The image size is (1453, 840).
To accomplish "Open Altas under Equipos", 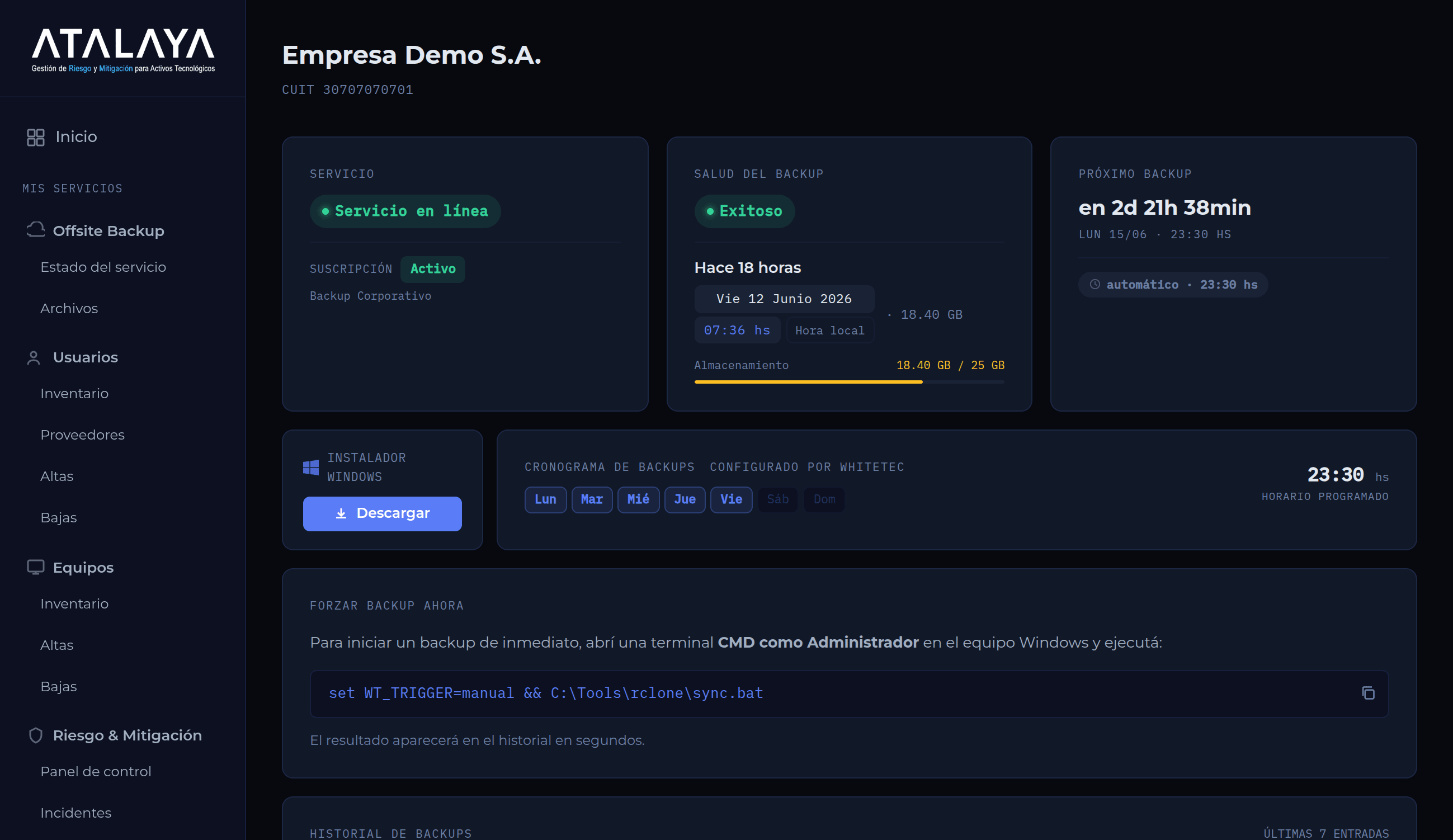I will 56,645.
